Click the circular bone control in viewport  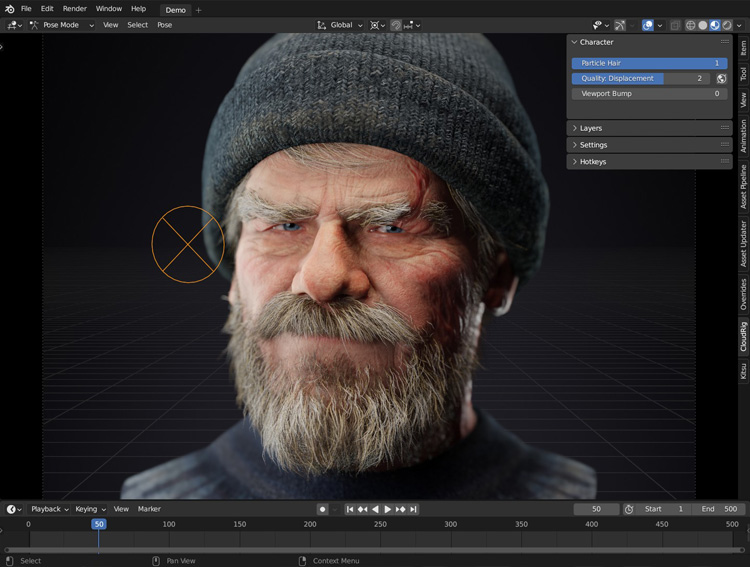[188, 244]
